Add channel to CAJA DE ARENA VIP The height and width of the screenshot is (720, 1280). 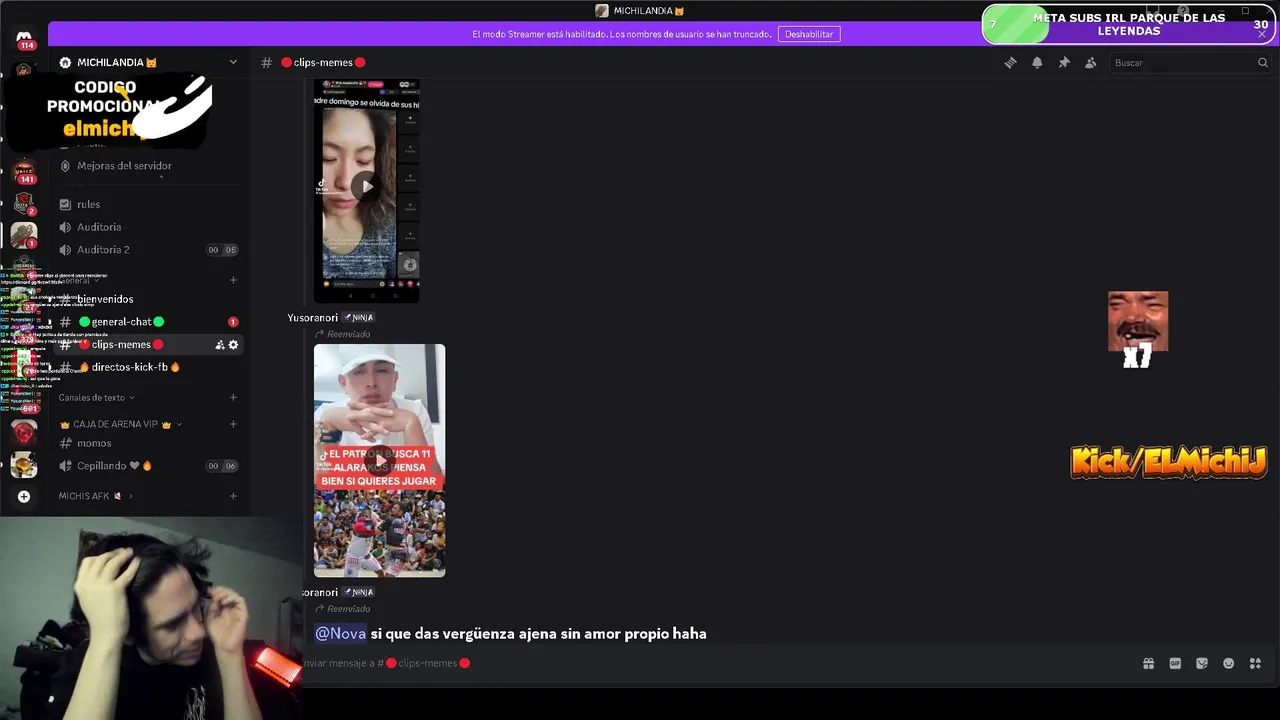233,424
